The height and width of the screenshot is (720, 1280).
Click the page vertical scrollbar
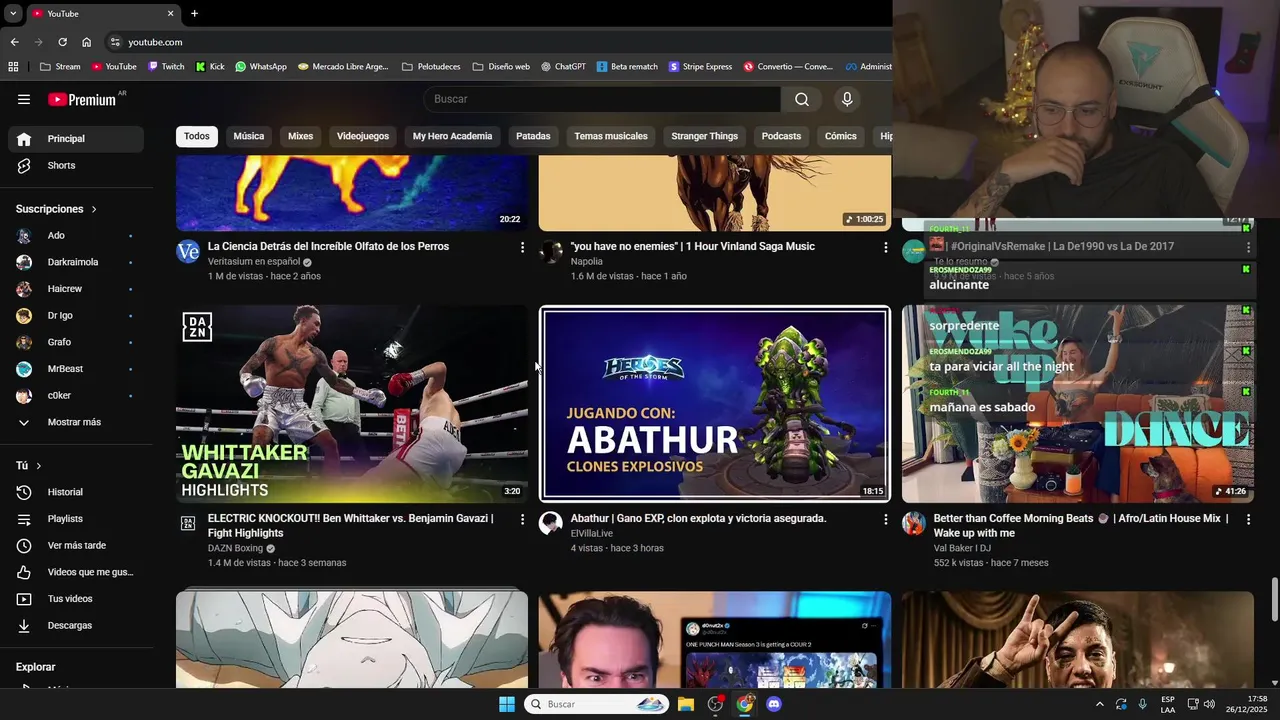[x=1274, y=600]
